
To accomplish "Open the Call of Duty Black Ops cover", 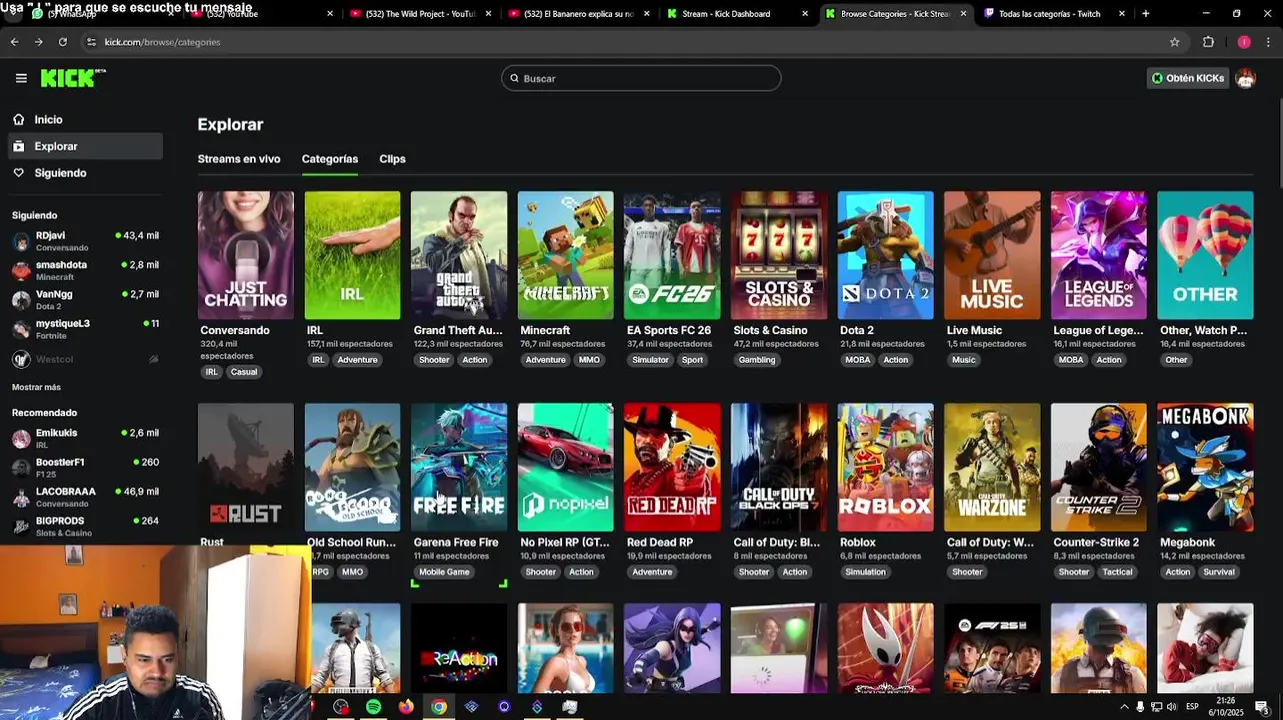I will point(779,467).
